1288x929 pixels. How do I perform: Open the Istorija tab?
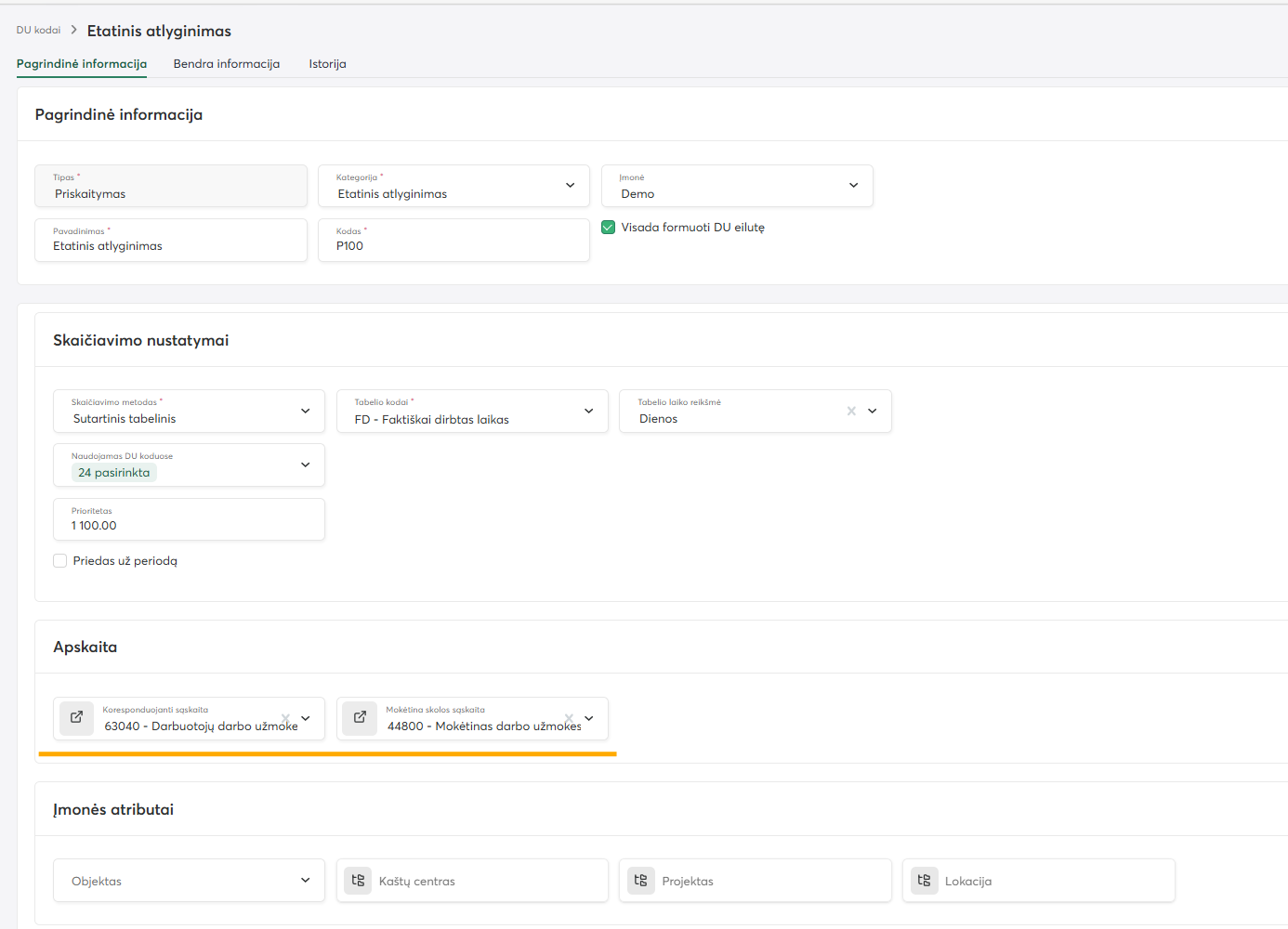pos(327,64)
